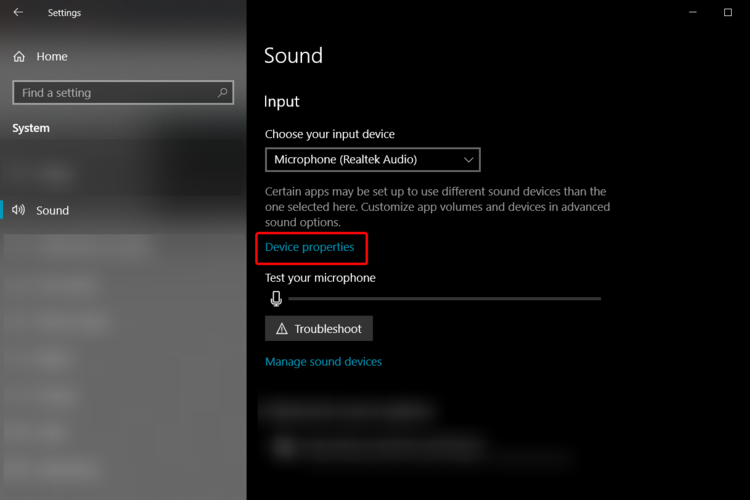750x500 pixels.
Task: Click the Home house icon
Action: pos(19,57)
